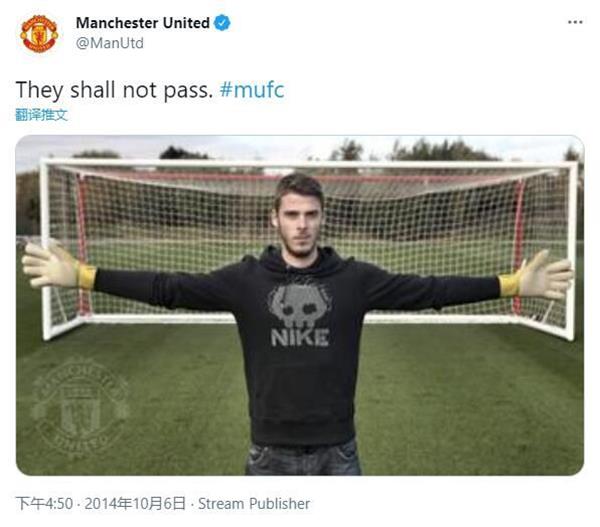Click the Stream Publisher source link
Viewport: 600px width, 527px height.
254,504
